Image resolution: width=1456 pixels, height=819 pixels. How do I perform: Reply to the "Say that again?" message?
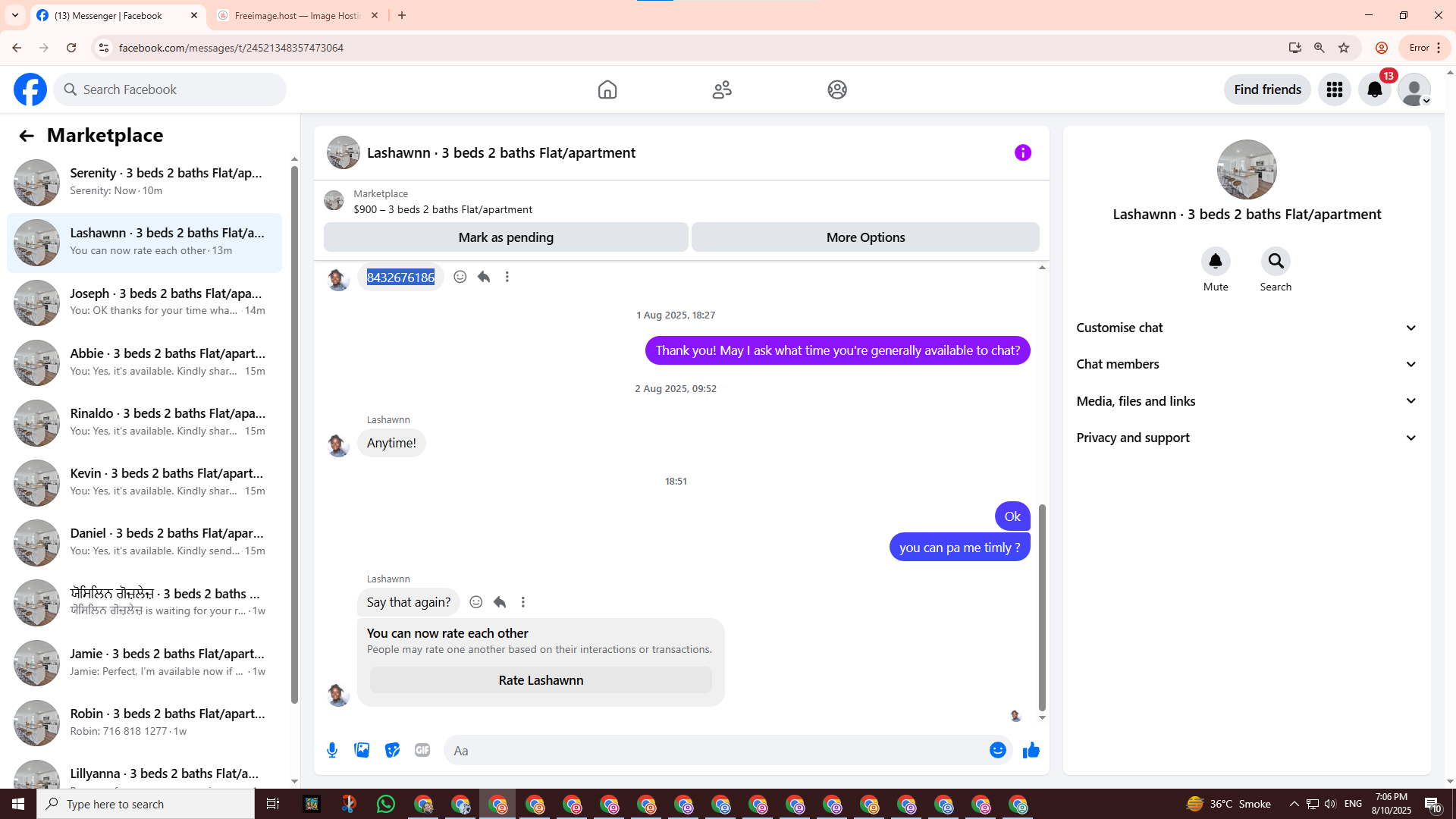click(x=499, y=602)
